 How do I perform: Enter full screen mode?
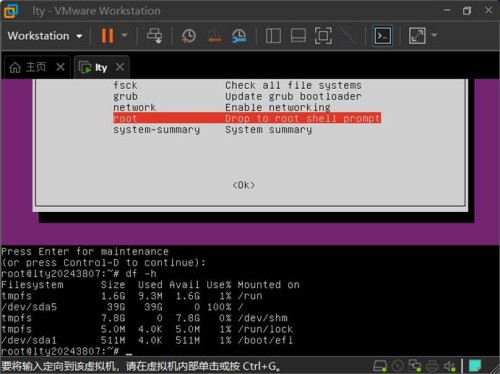(x=323, y=36)
